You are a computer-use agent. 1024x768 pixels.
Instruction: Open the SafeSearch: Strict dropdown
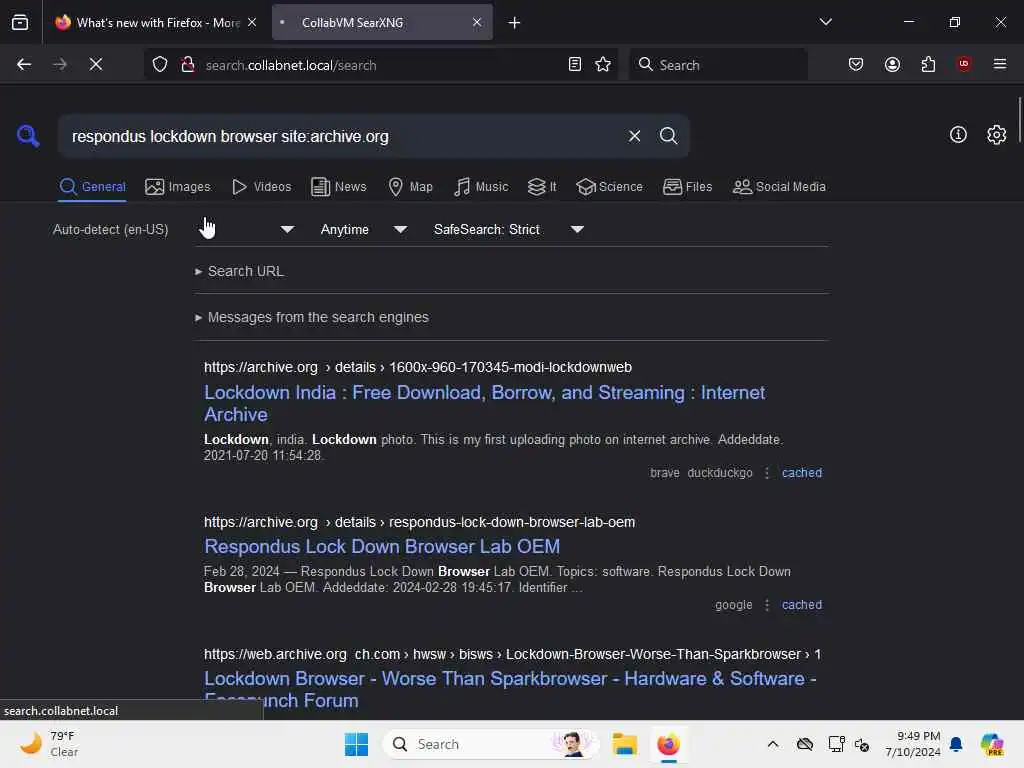509,229
